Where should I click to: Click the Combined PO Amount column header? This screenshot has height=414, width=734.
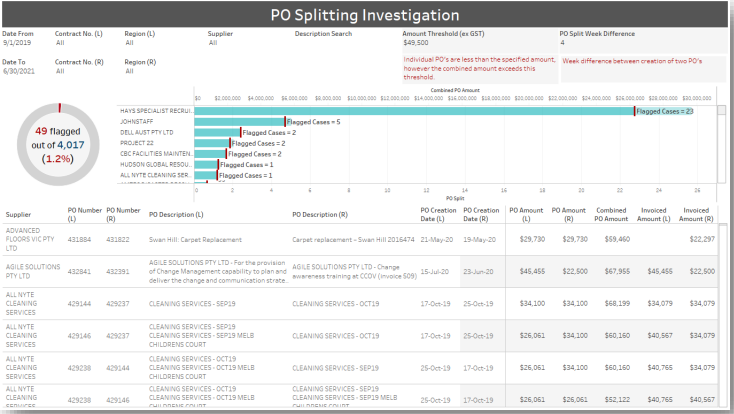pos(611,214)
